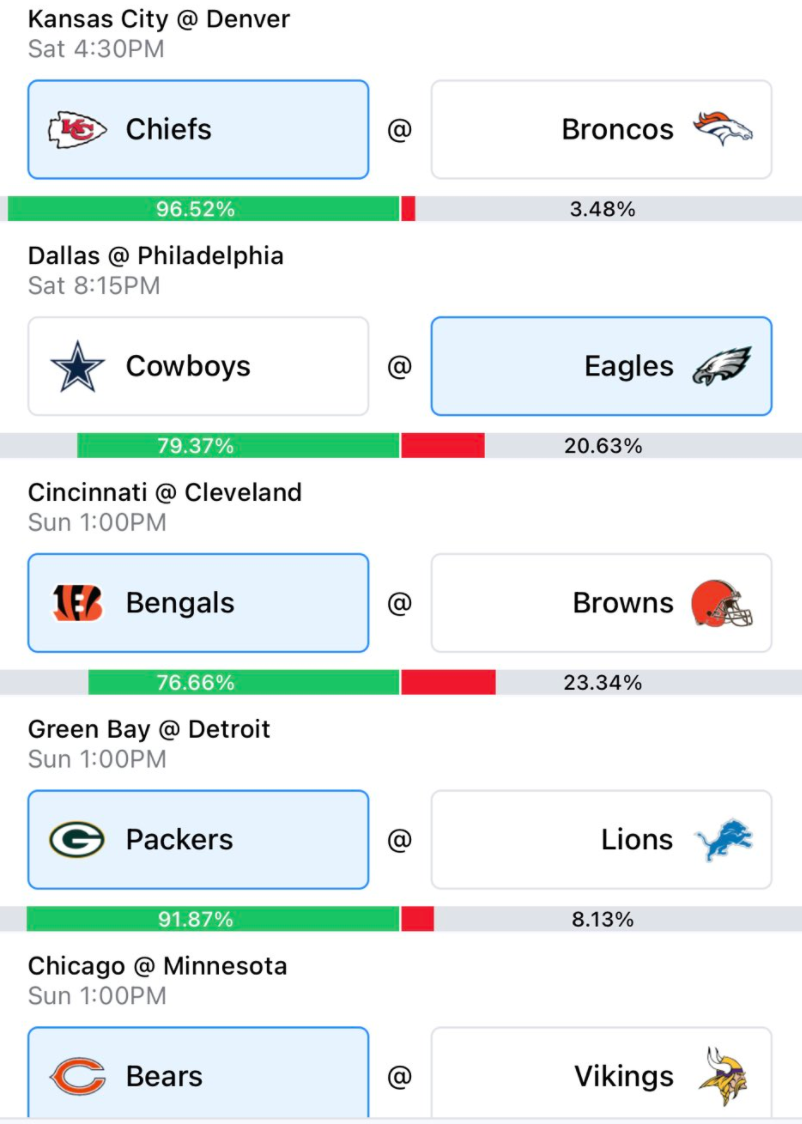The width and height of the screenshot is (802, 1124).
Task: Click the Kansas City Chiefs arrowhead logo
Action: click(77, 130)
